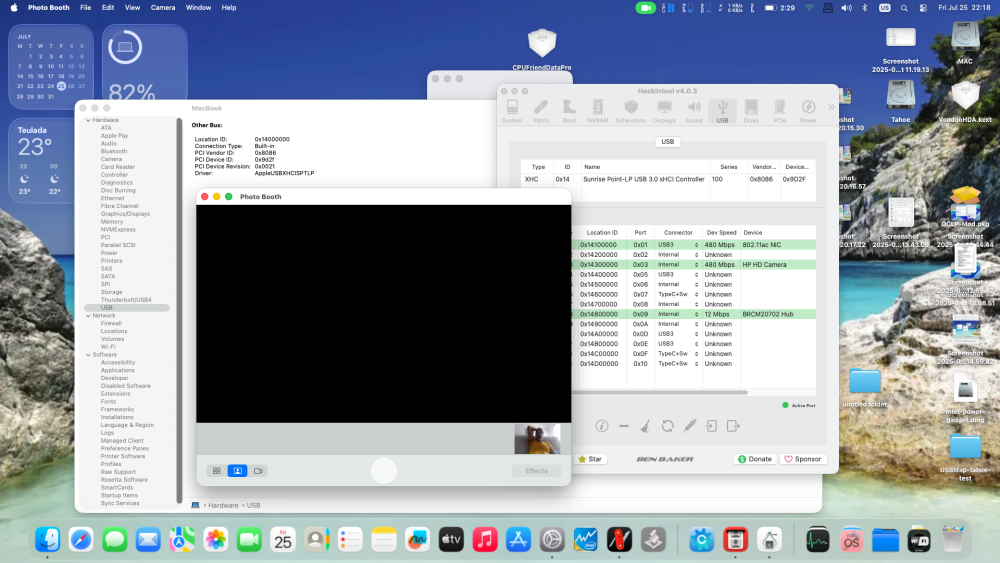Select the Boot icon in Hackintool
The image size is (1000, 563).
(569, 112)
